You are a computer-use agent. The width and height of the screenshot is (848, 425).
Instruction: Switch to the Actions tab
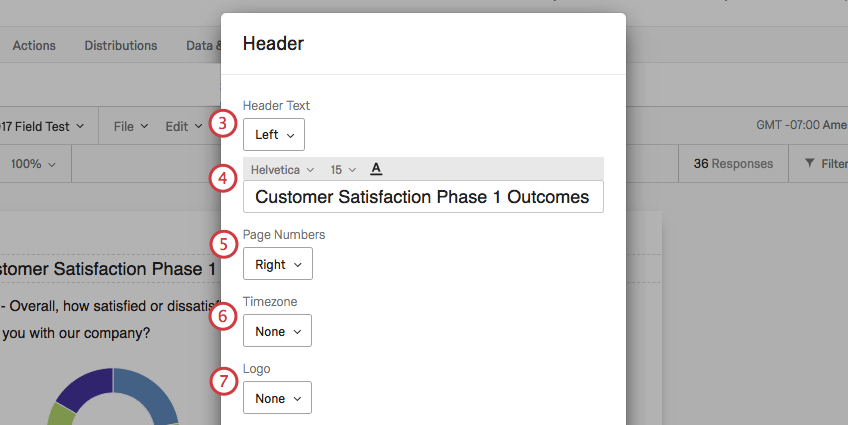click(x=34, y=45)
